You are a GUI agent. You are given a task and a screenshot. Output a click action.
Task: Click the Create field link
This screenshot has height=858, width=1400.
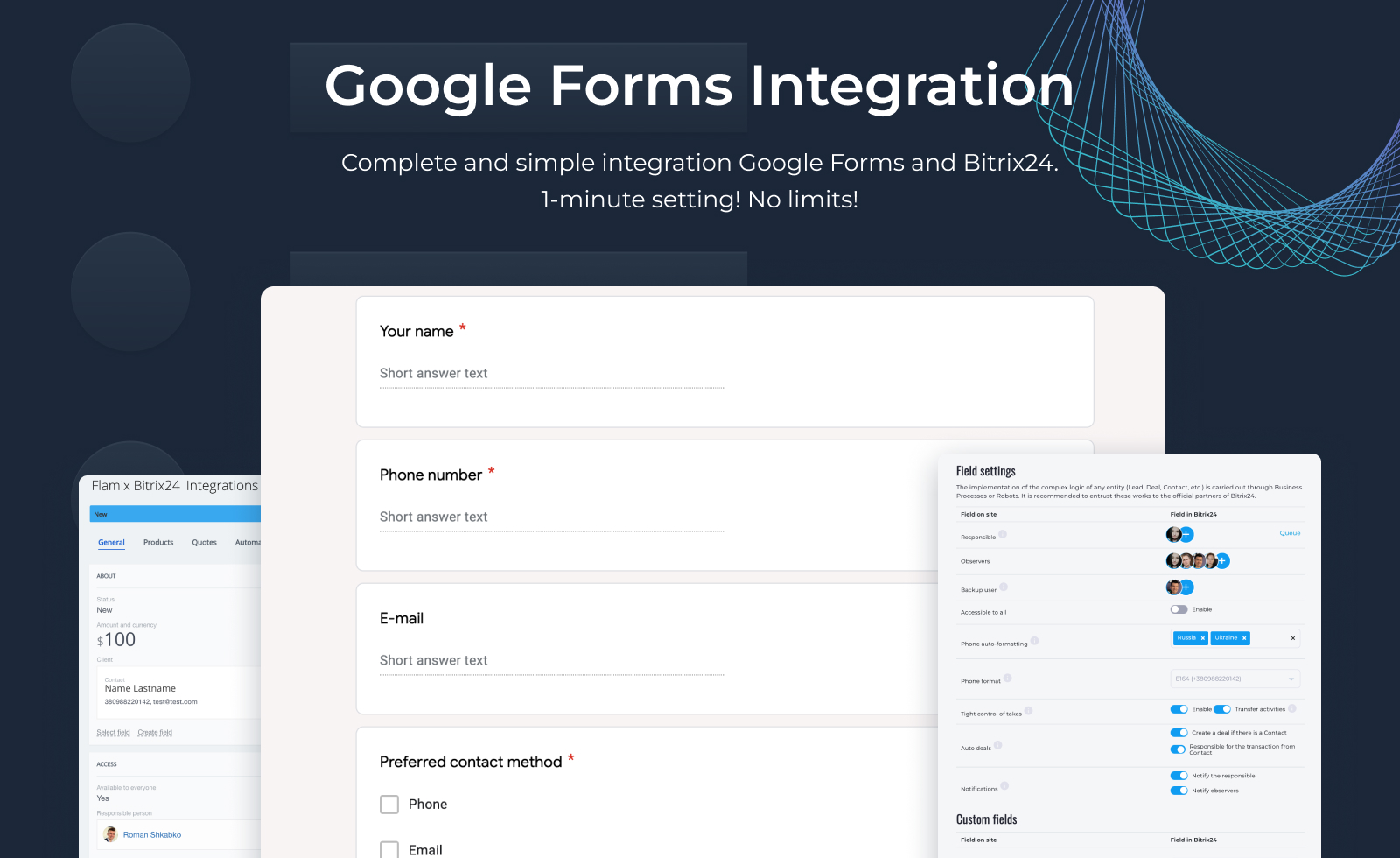click(155, 732)
